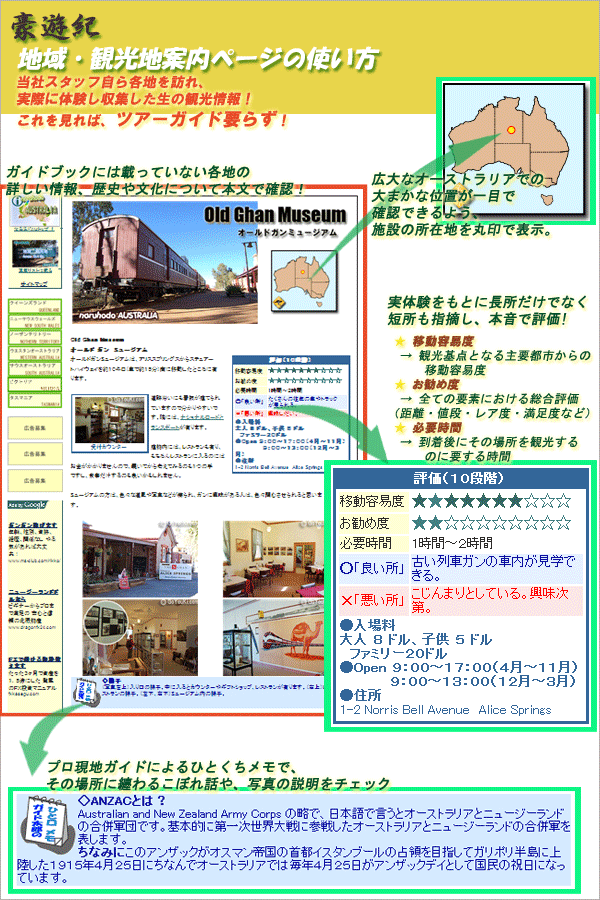Select the サウスオーストラリア region button
The image size is (600, 900).
coord(34,368)
